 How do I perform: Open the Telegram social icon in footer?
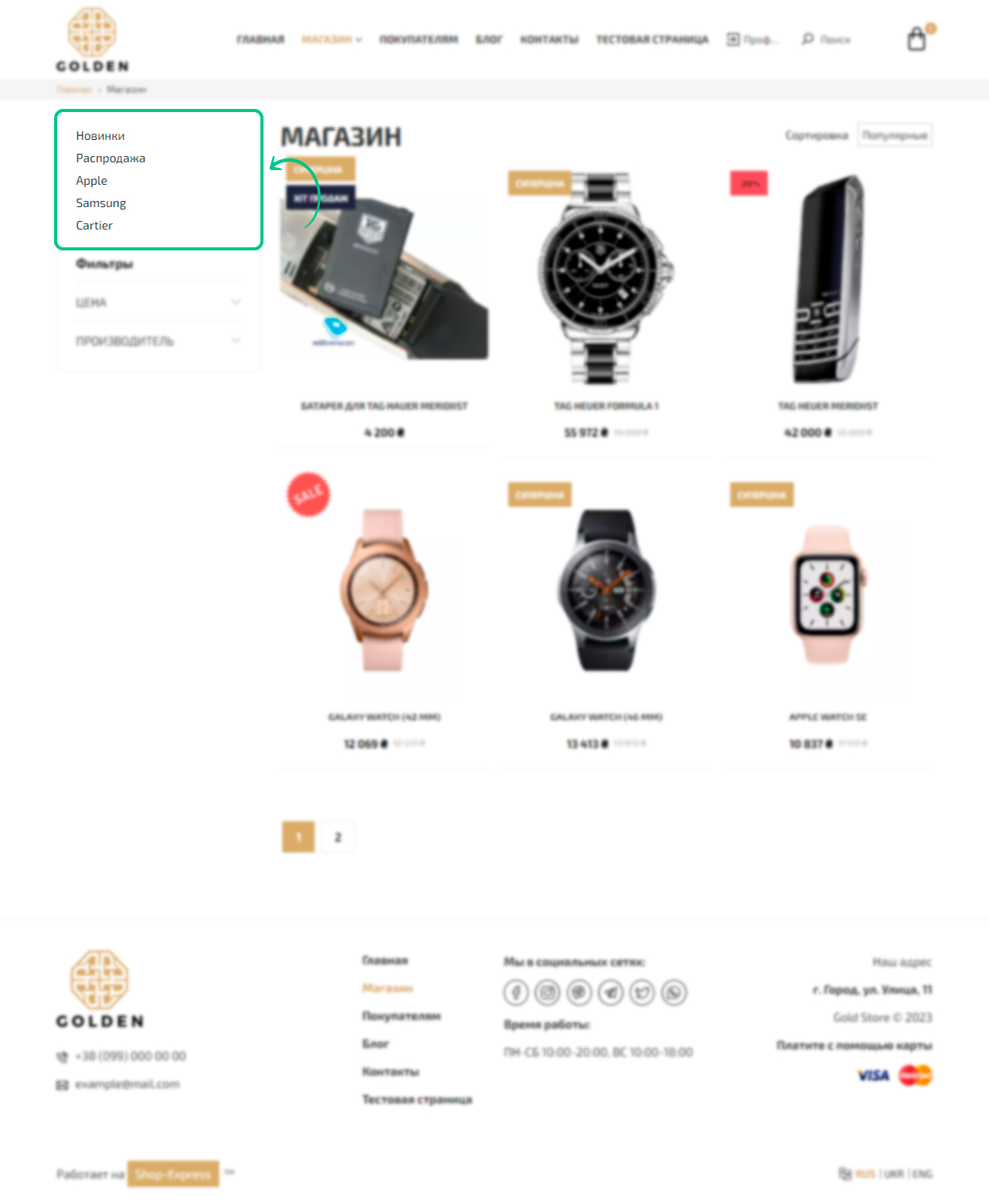coord(610,991)
